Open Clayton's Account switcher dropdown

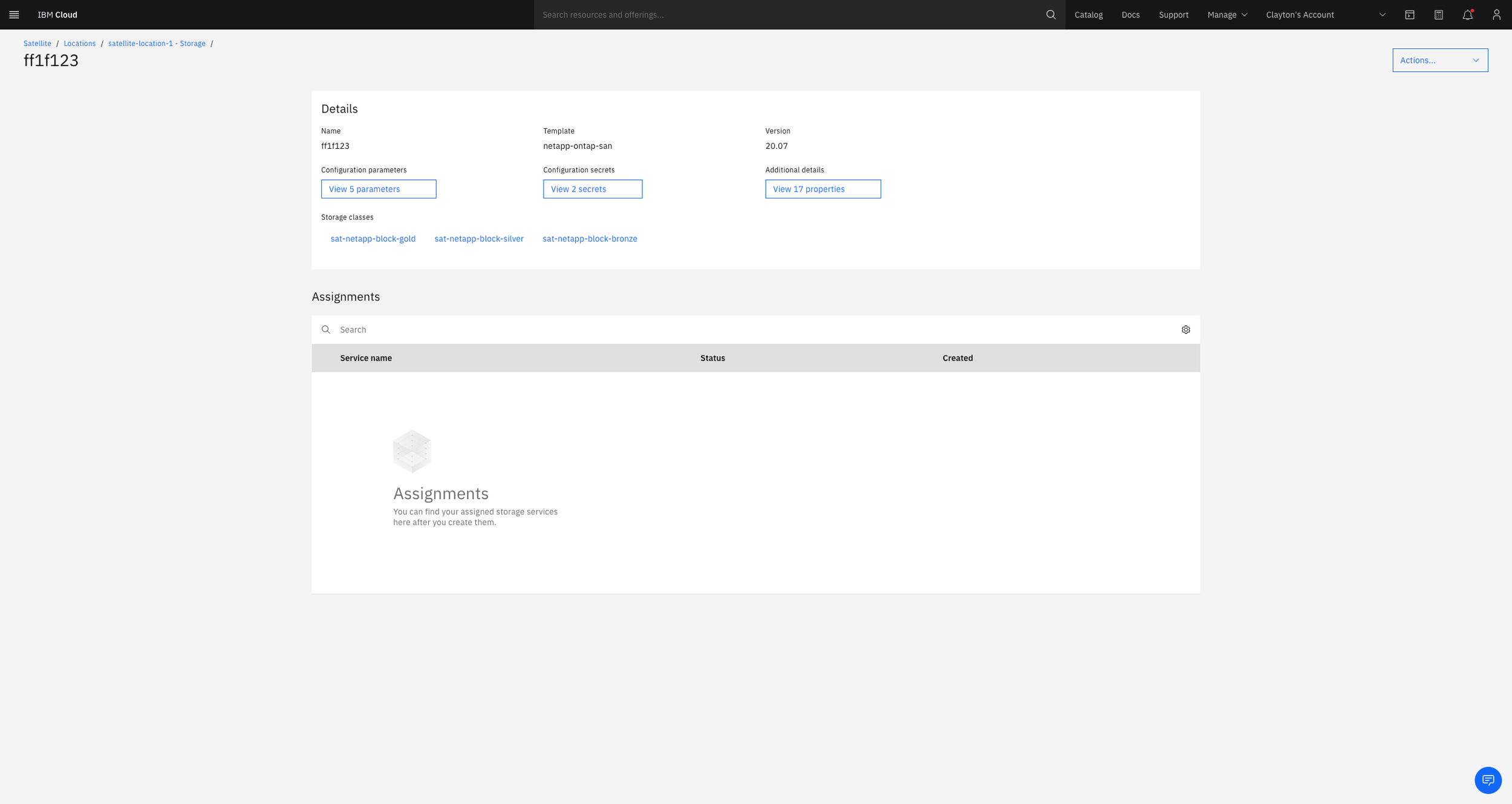(x=1325, y=15)
